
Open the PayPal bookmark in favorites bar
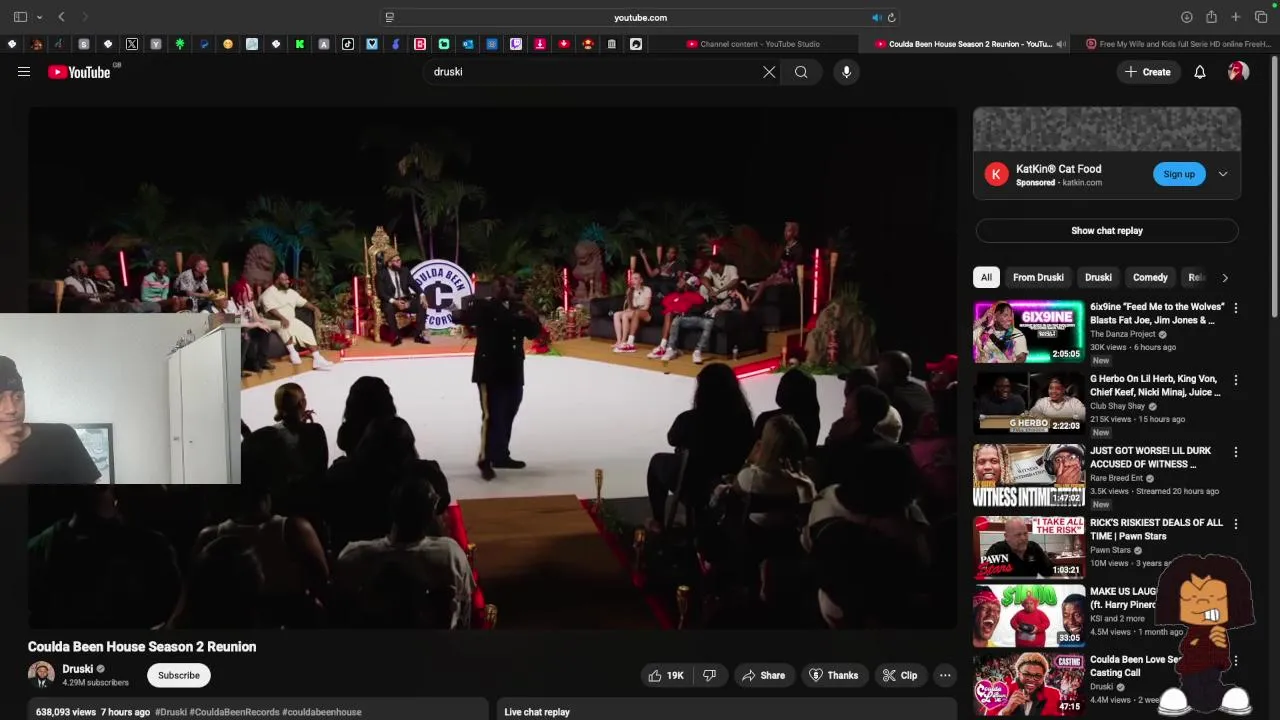[204, 44]
